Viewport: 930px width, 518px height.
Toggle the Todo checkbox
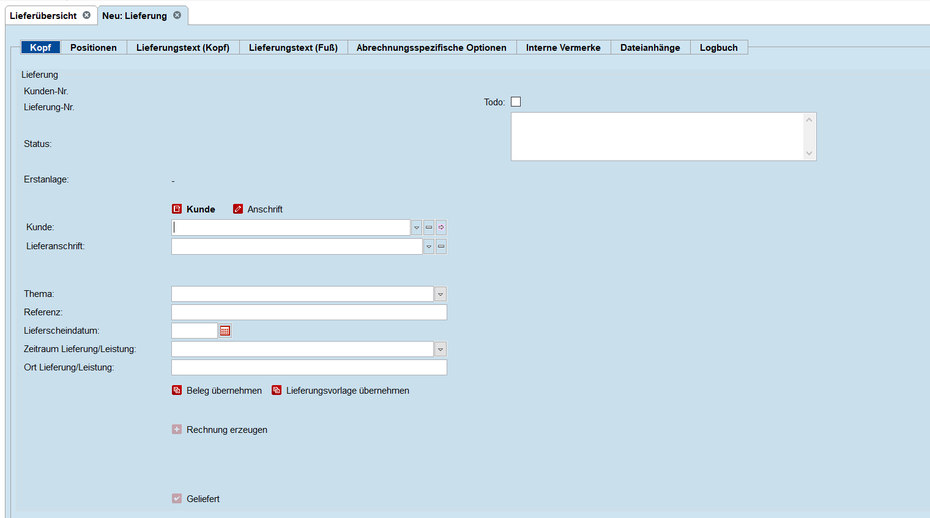point(516,102)
